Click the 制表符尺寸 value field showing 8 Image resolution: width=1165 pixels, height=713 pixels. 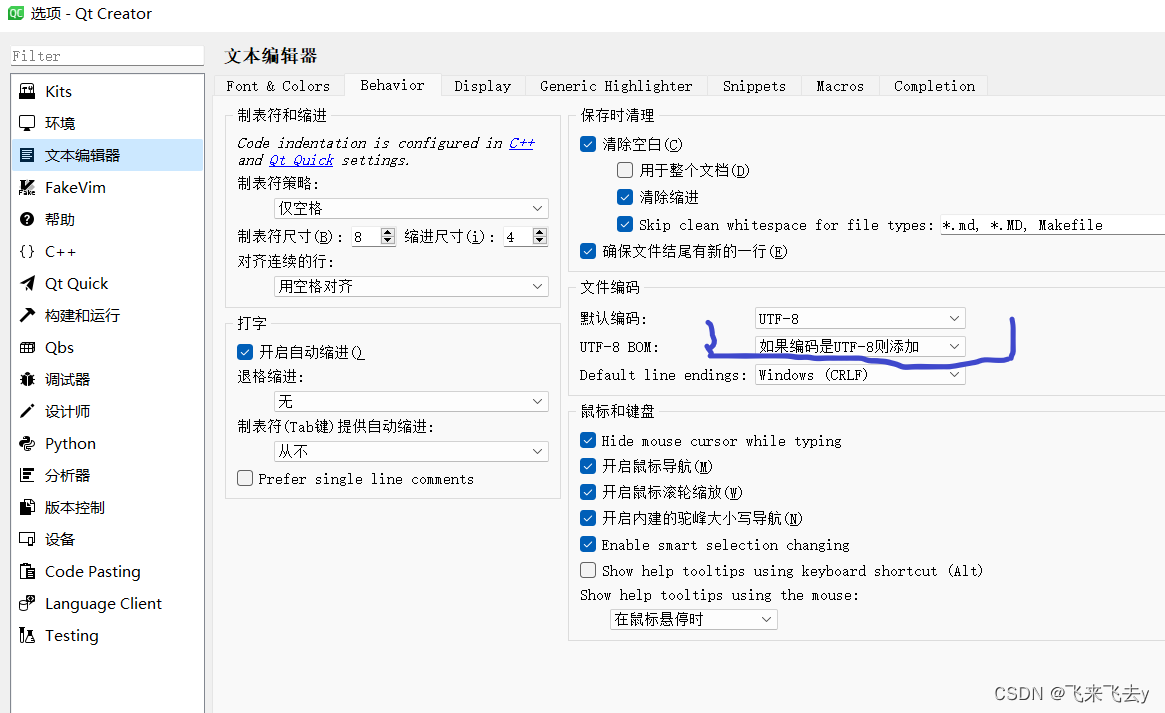coord(366,236)
